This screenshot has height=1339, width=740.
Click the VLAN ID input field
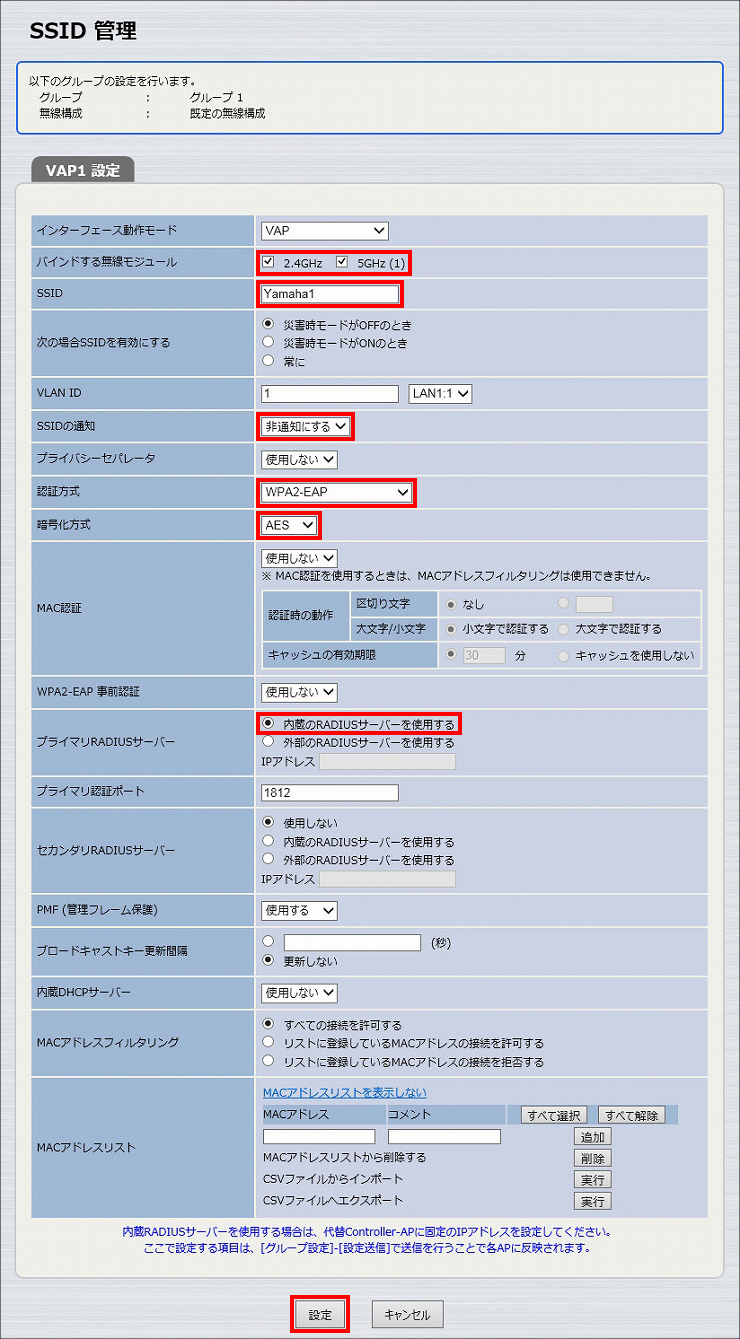click(x=329, y=394)
